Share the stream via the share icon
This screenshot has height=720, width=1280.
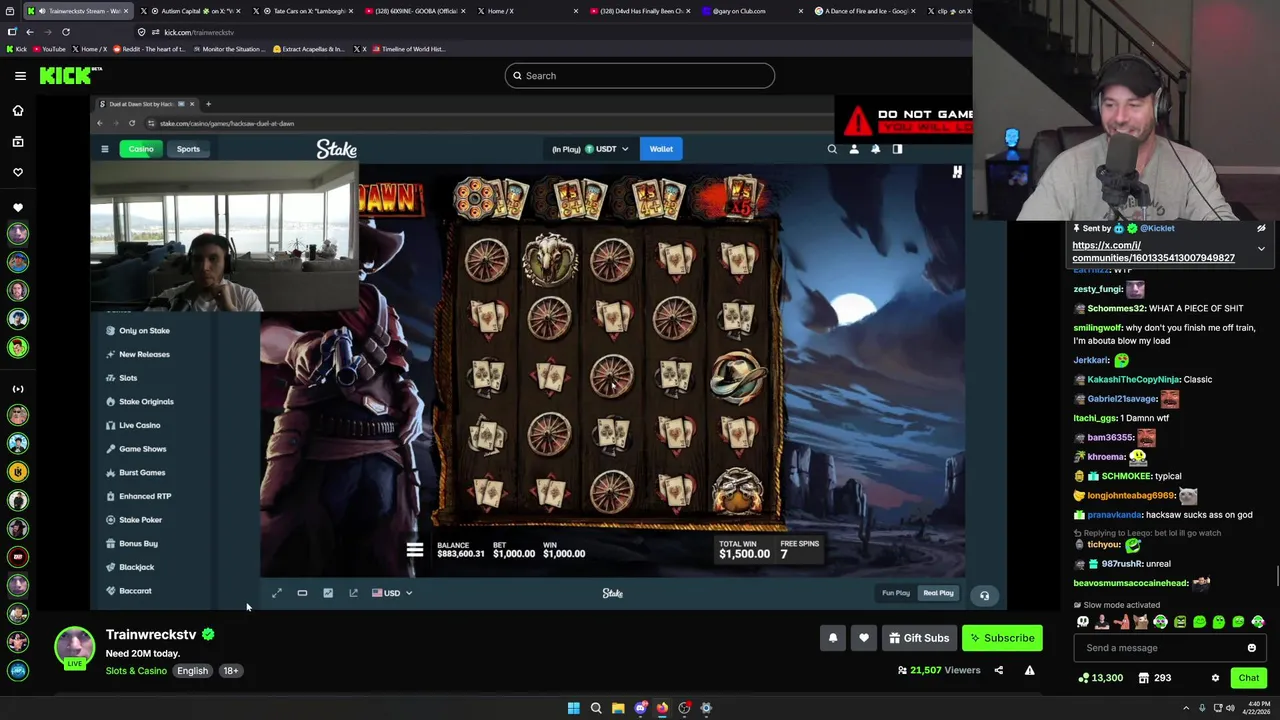(x=998, y=670)
